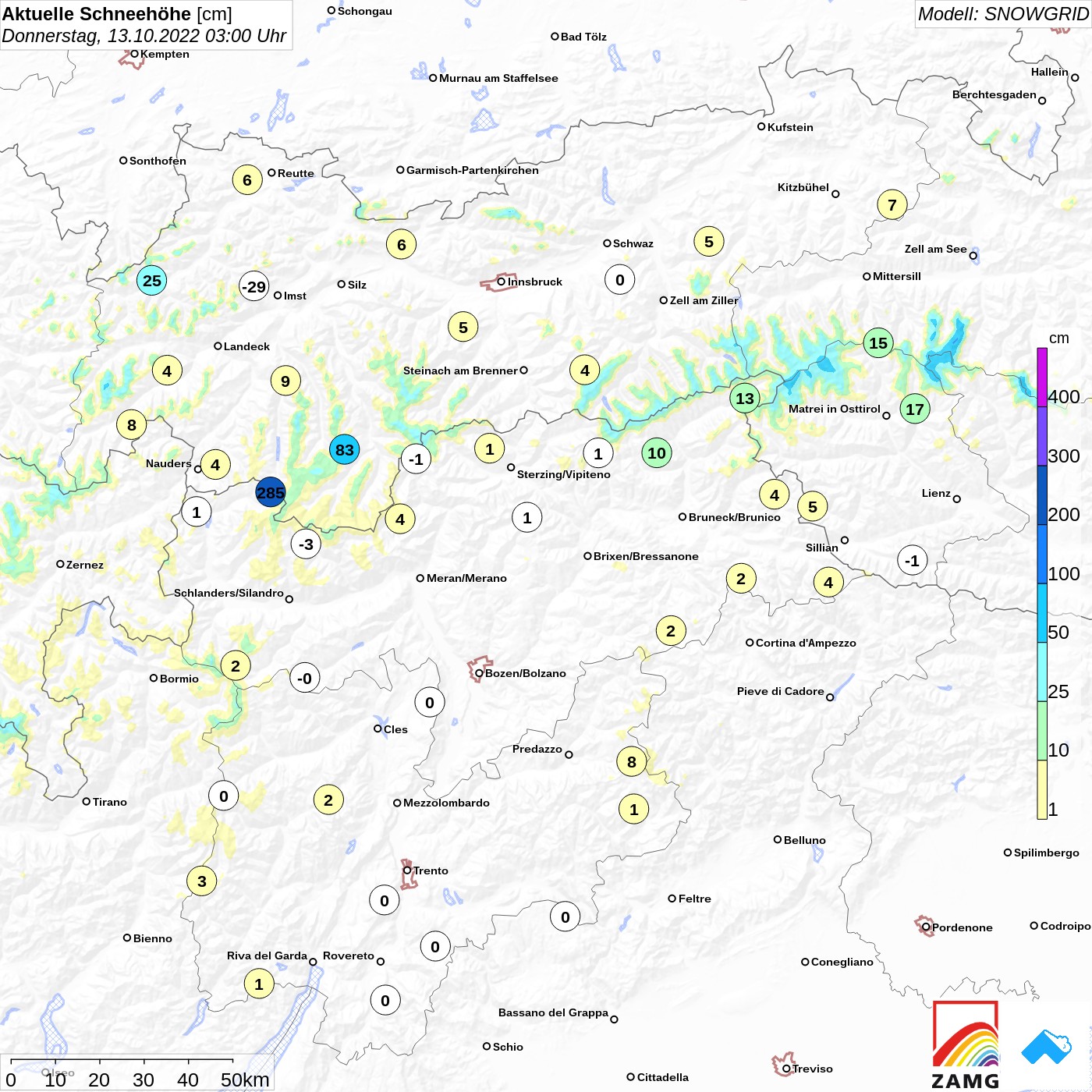Select the 8 marker above Nauders
Screen dimensions: 1092x1092
132,424
